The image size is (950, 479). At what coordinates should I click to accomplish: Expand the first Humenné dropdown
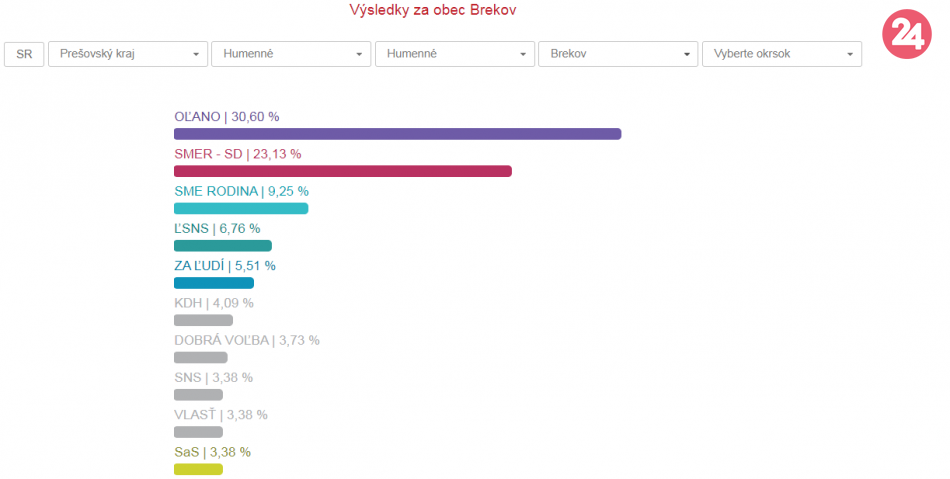(x=291, y=54)
